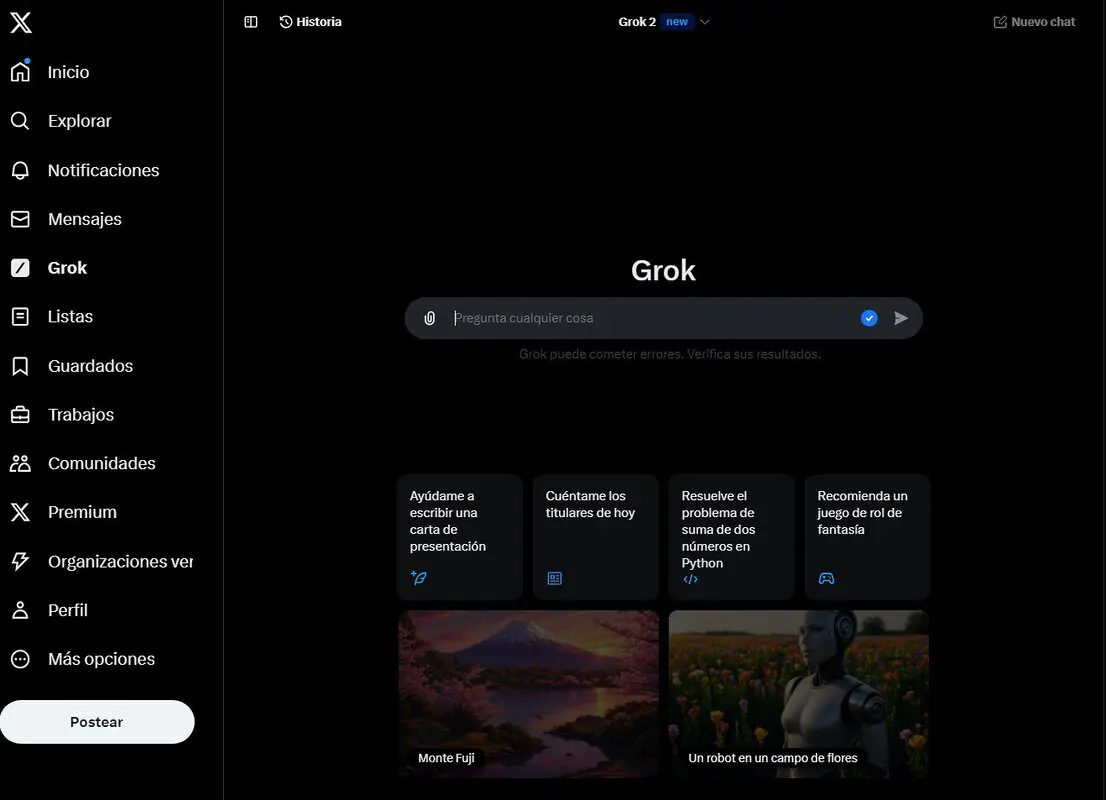Click the send arrow icon
Screen dimensions: 1106x800
point(901,318)
